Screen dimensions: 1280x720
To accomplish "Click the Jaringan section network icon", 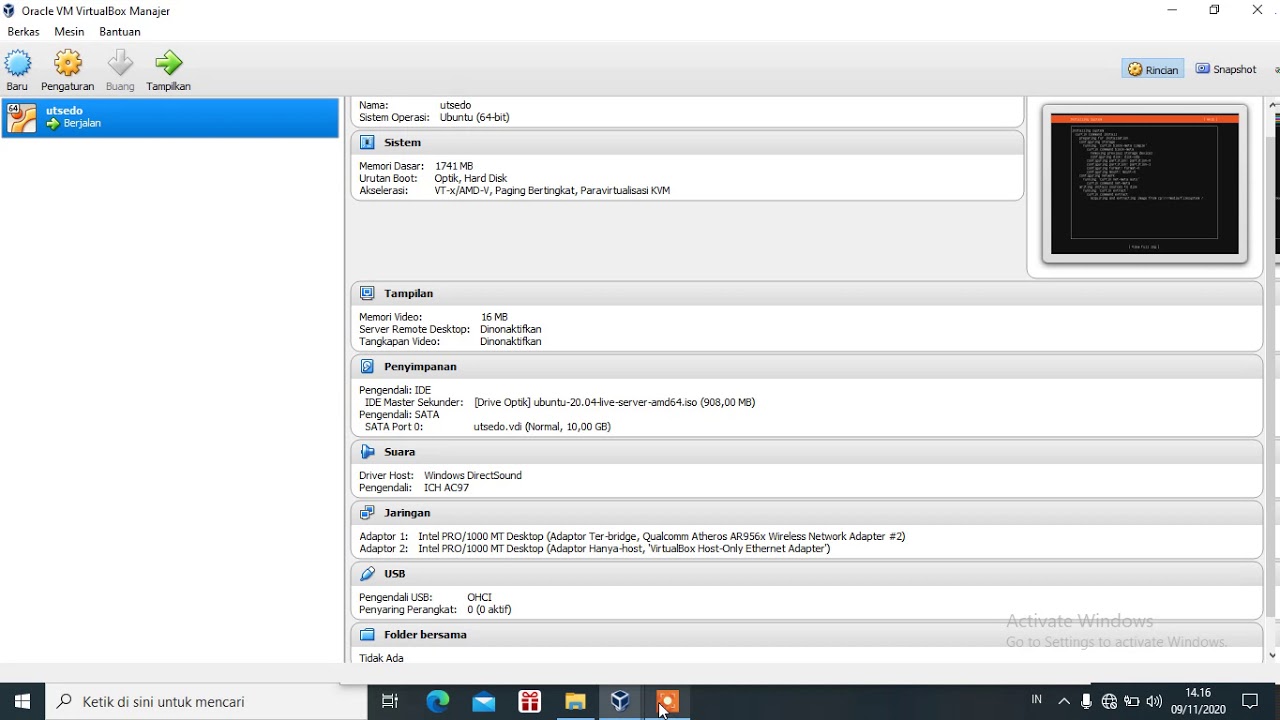I will tap(367, 513).
